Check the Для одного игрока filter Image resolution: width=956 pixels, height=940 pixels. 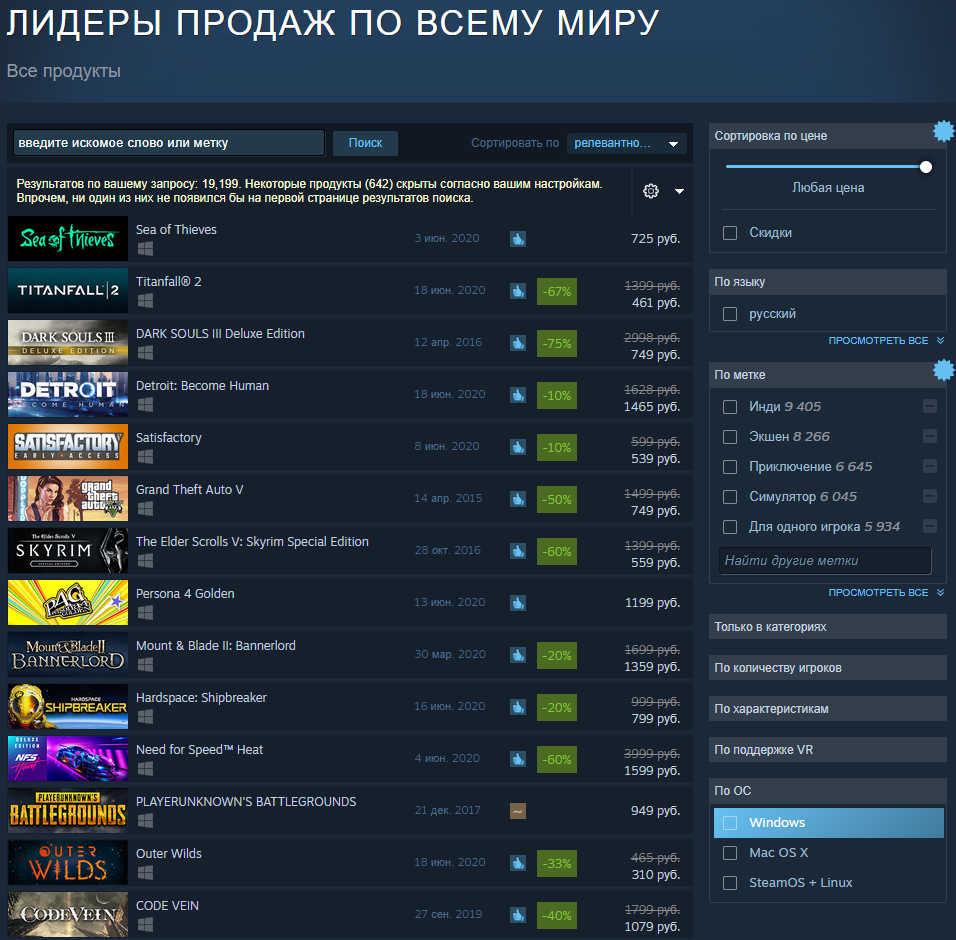click(730, 527)
